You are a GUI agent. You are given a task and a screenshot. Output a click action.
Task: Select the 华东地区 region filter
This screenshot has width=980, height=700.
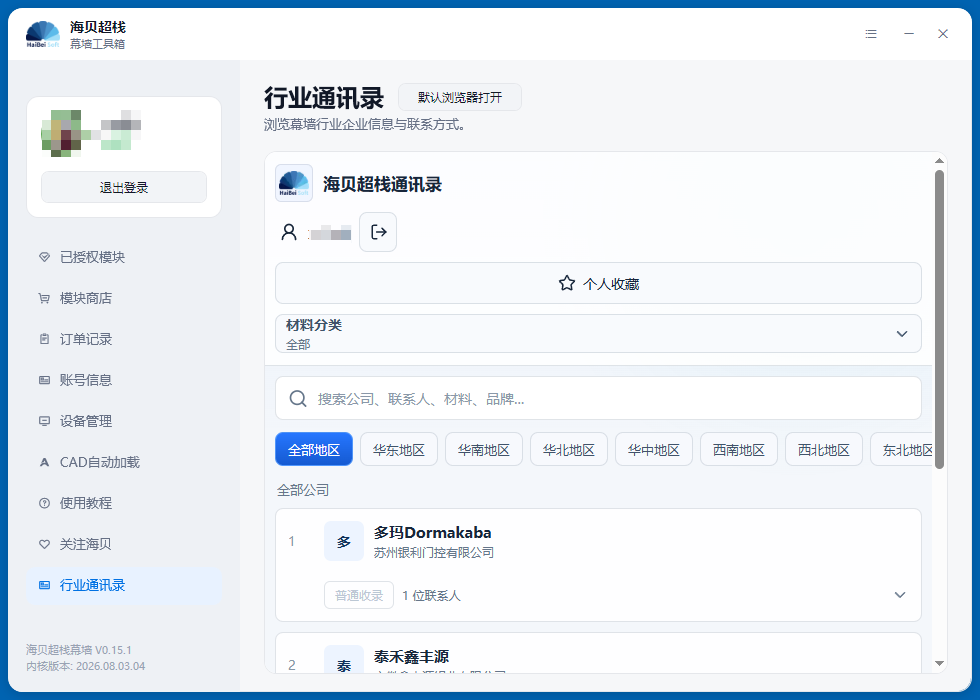(399, 449)
